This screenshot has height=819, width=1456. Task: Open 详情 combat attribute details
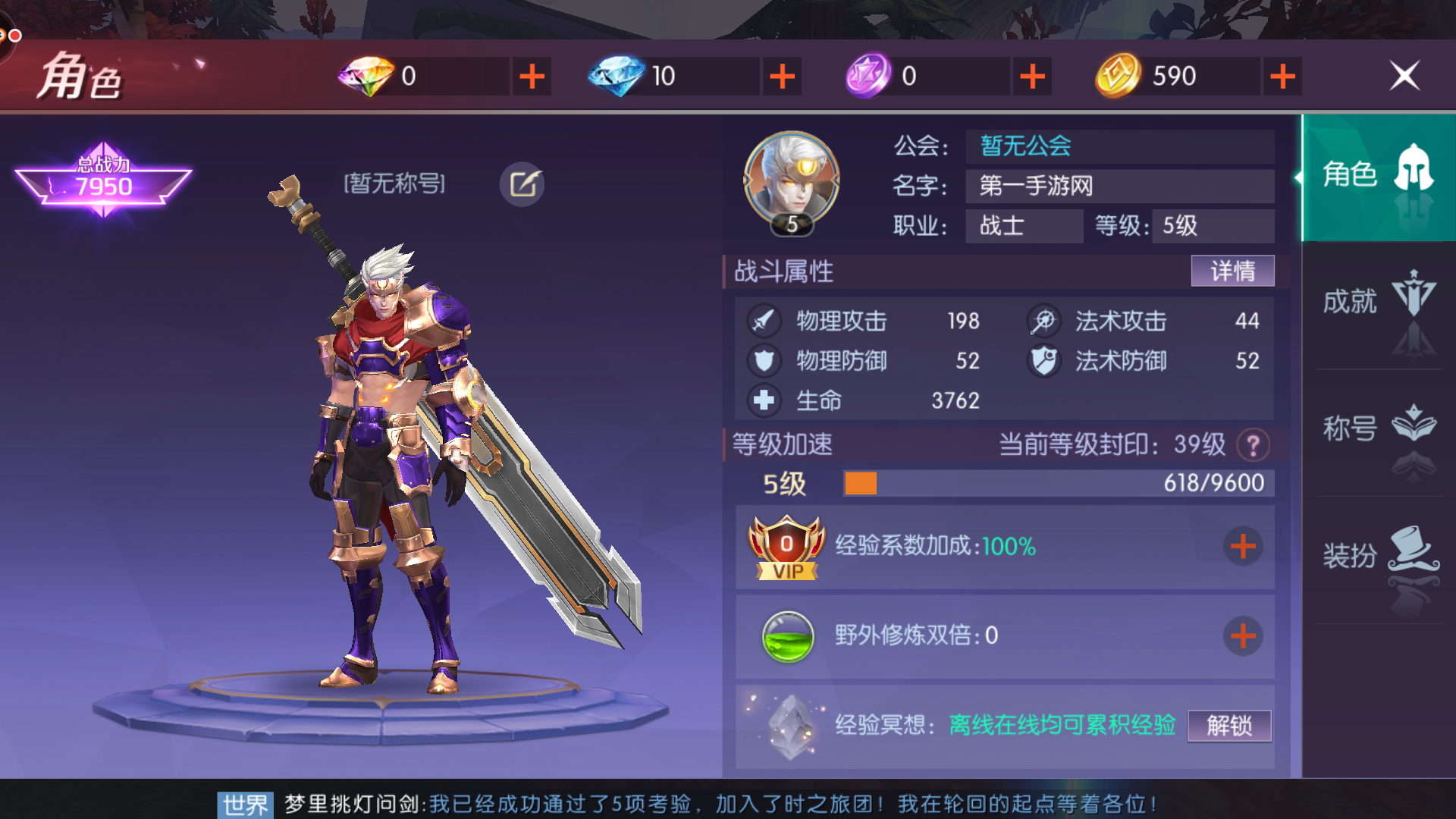point(1232,271)
